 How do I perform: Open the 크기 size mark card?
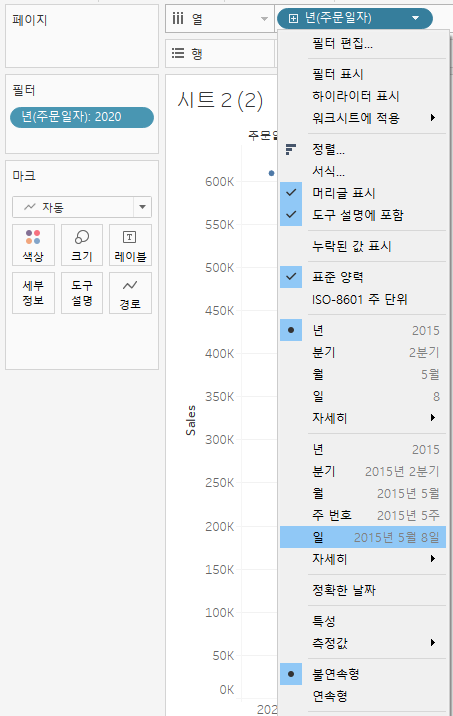82,245
